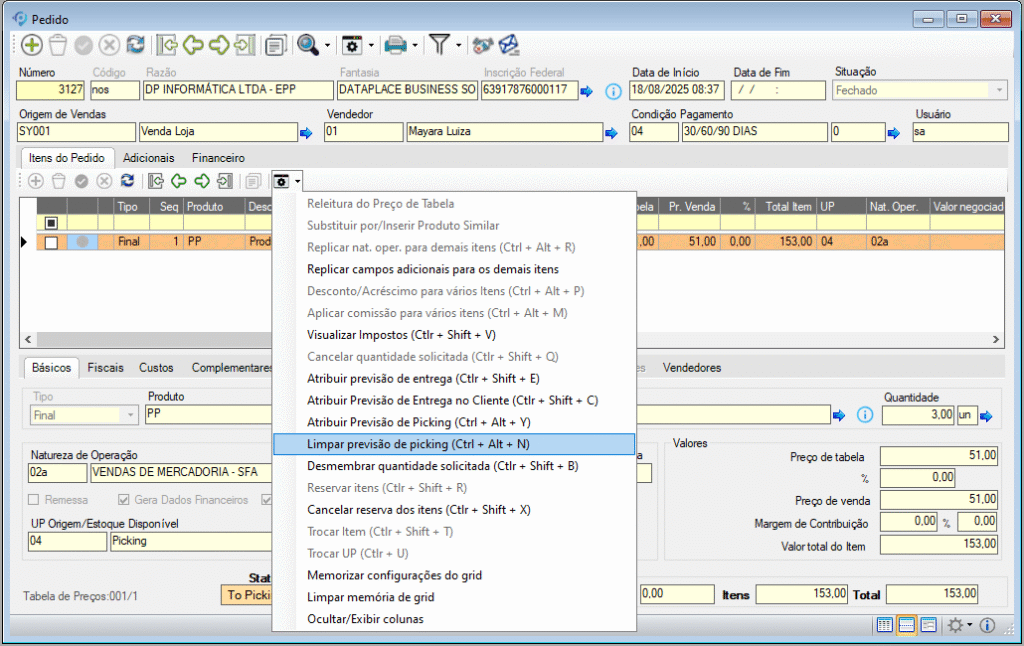
Task: Click the green plus icon in the main toolbar
Action: click(x=31, y=45)
